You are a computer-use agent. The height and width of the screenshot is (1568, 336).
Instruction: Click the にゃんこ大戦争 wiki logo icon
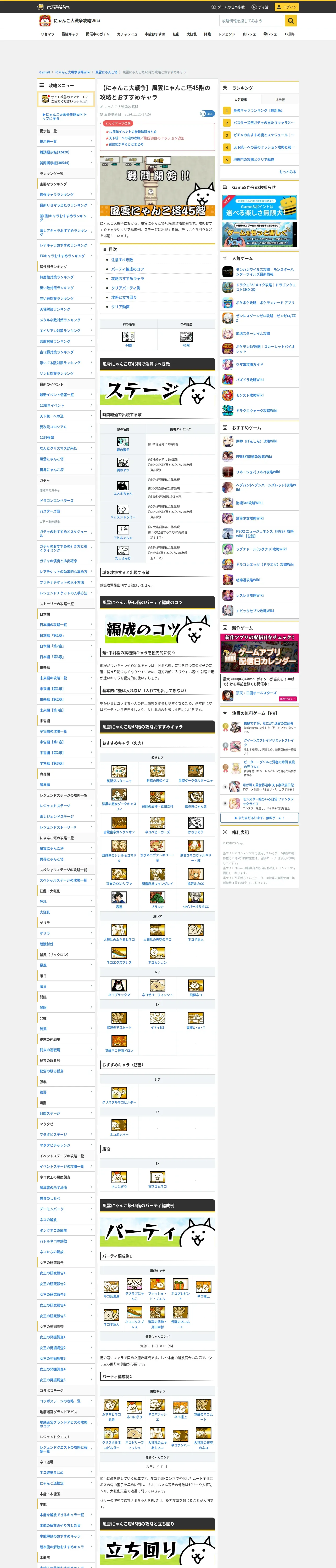(44, 21)
